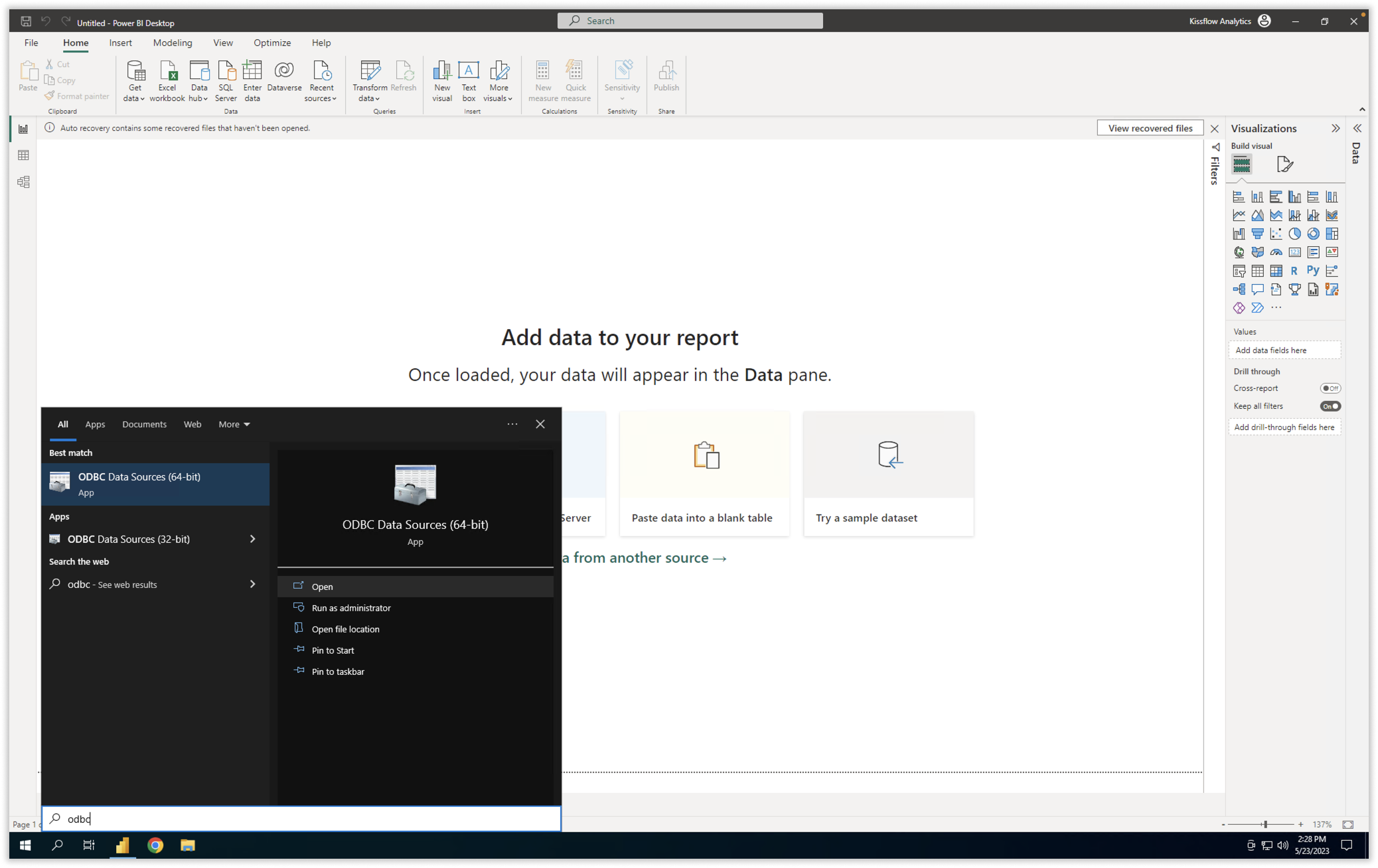Click the zoom slider handle
Image resolution: width=1378 pixels, height=868 pixels.
(x=1265, y=824)
